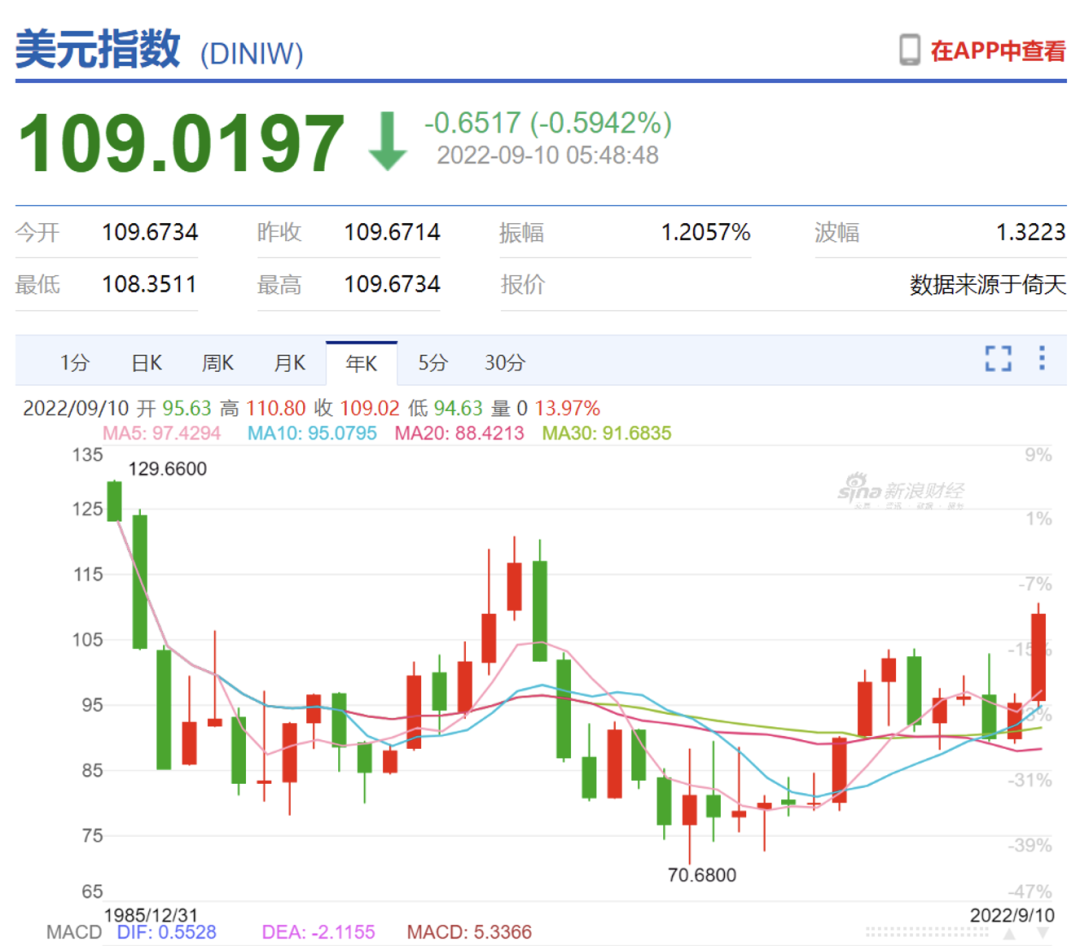1080x946 pixels.
Task: Click the fullscreen expand icon above the chart
Action: pos(997,358)
